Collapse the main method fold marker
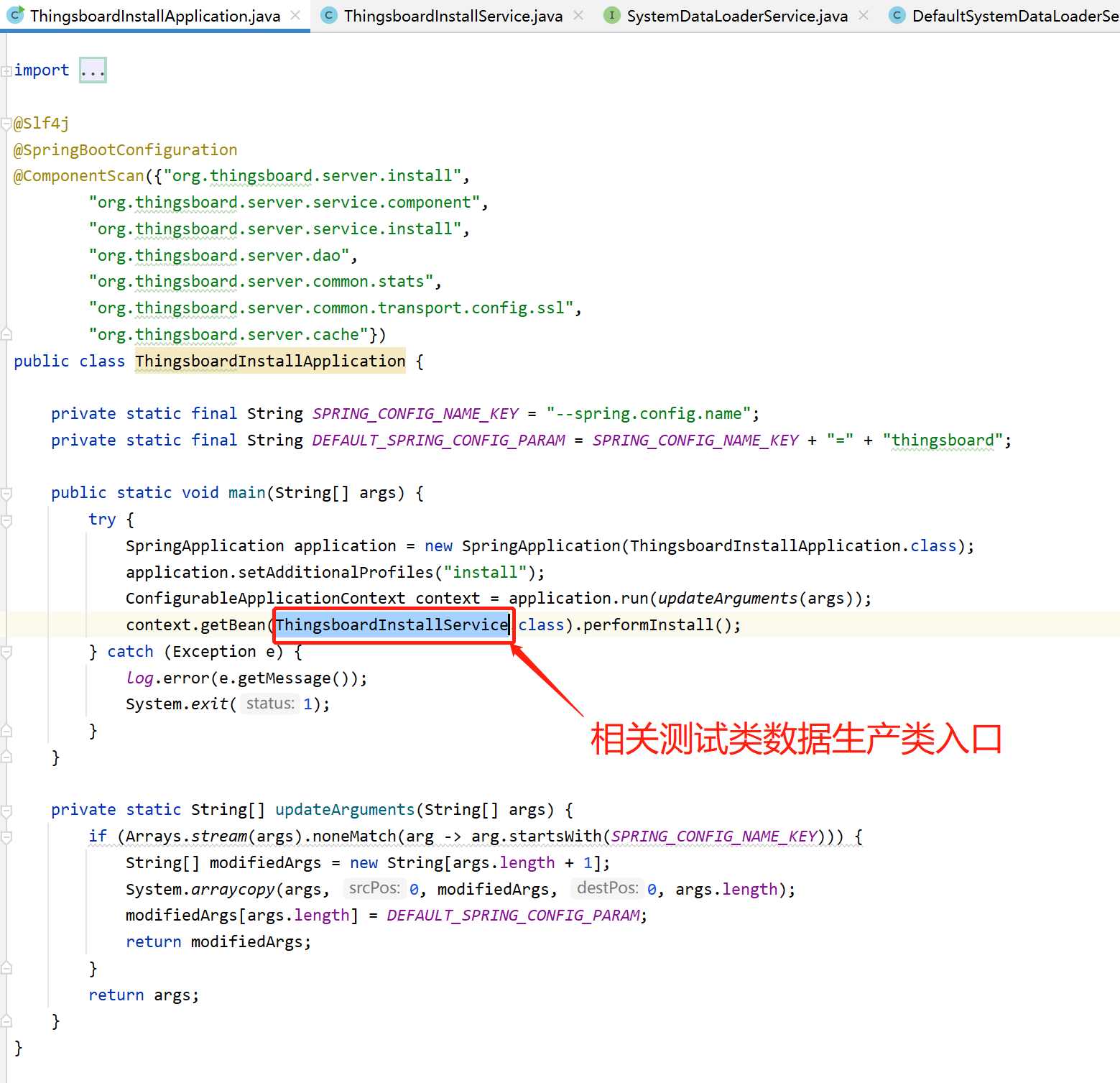Viewport: 1120px width, 1083px height. click(6, 493)
